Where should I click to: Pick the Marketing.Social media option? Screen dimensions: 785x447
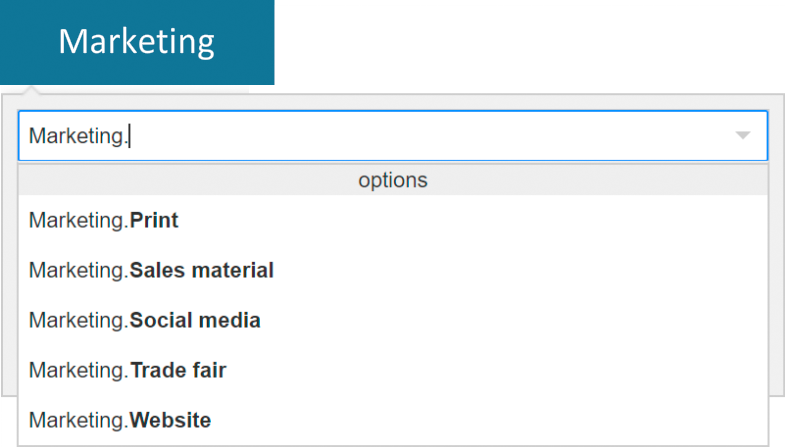pos(392,321)
